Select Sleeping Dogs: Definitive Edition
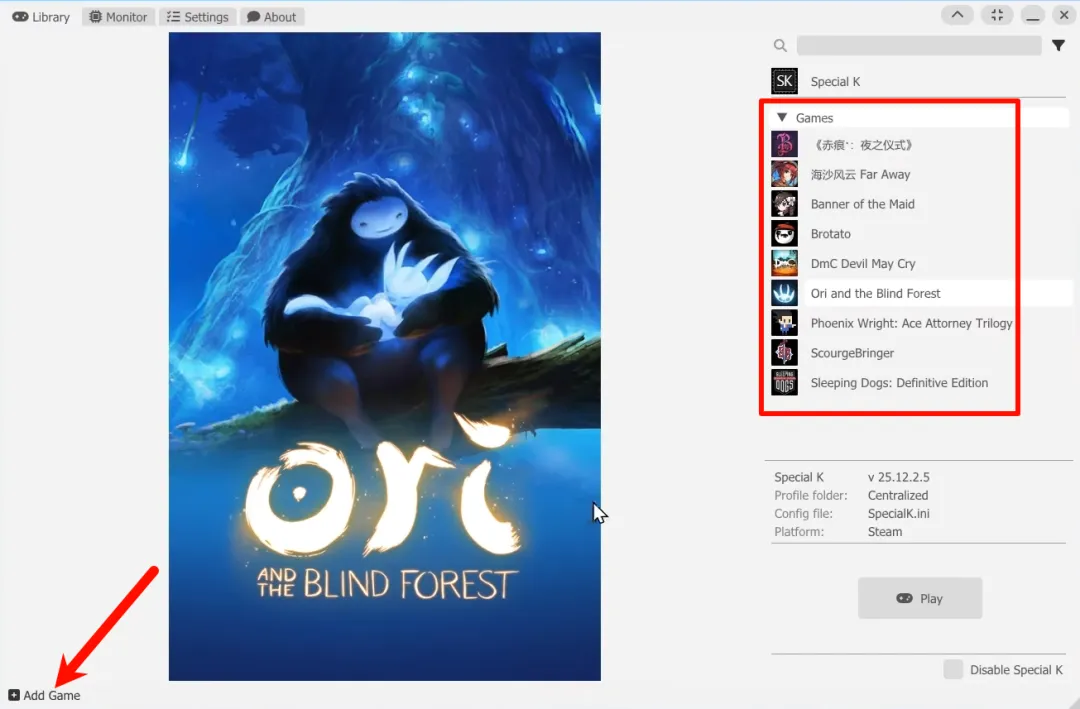1080x709 pixels. coord(899,382)
